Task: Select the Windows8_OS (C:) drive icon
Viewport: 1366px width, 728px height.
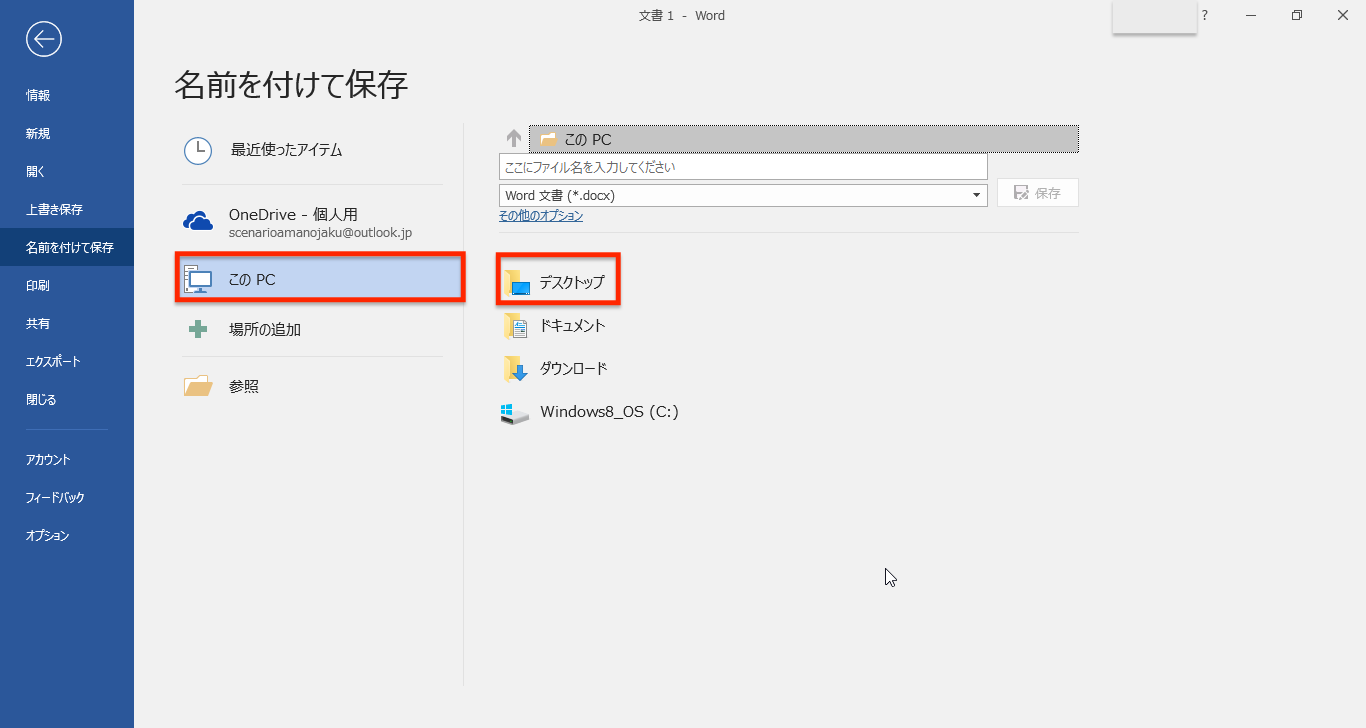Action: click(515, 412)
